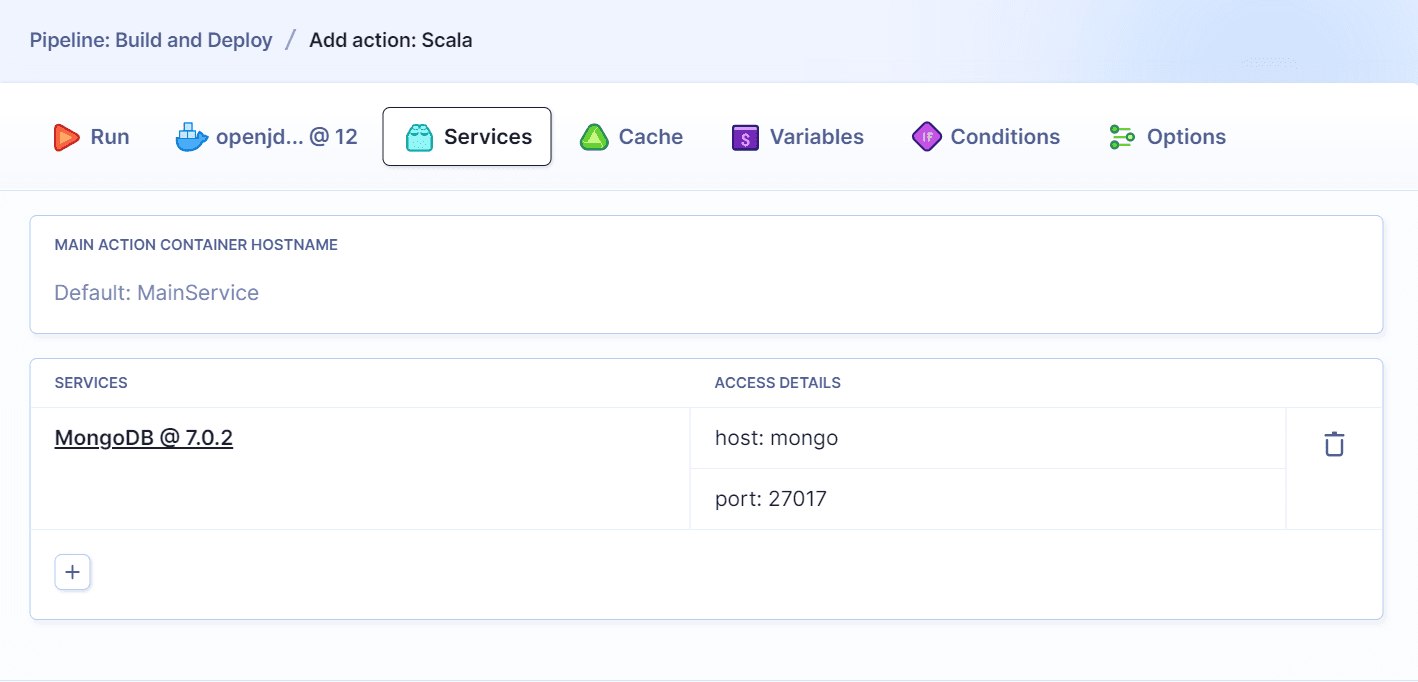Add a new service with plus button
This screenshot has height=682, width=1418.
click(x=72, y=571)
